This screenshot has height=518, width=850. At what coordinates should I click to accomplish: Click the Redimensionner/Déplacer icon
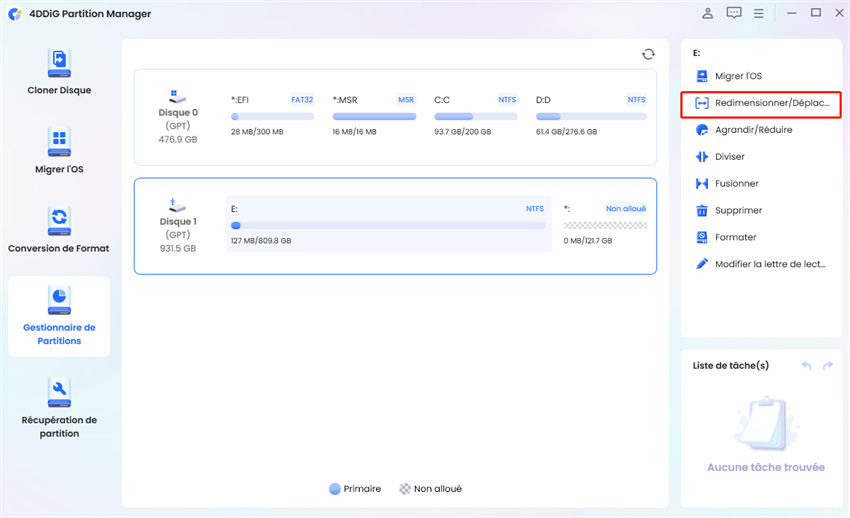702,103
